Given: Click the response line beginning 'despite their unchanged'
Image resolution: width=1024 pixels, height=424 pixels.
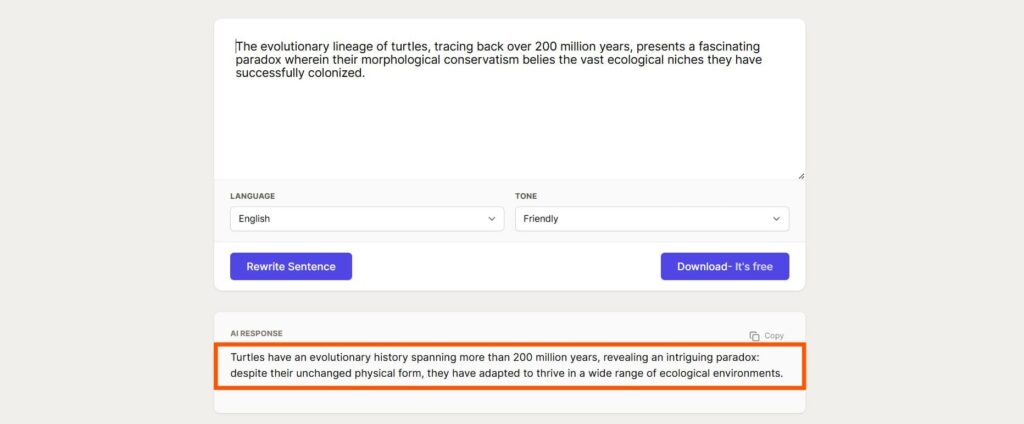Looking at the screenshot, I should 506,374.
